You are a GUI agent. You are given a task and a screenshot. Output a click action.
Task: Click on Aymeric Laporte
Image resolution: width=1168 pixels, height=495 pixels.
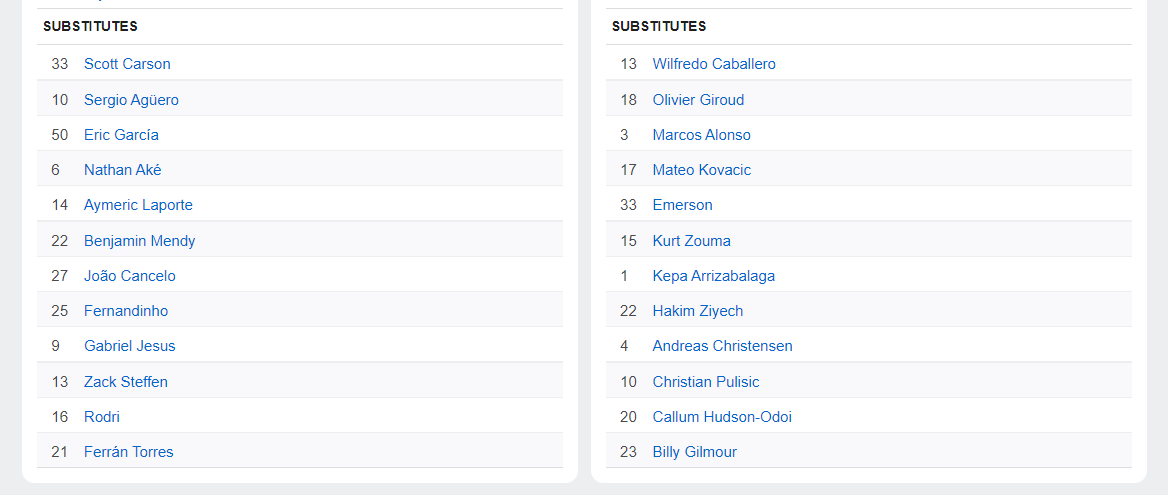point(138,205)
